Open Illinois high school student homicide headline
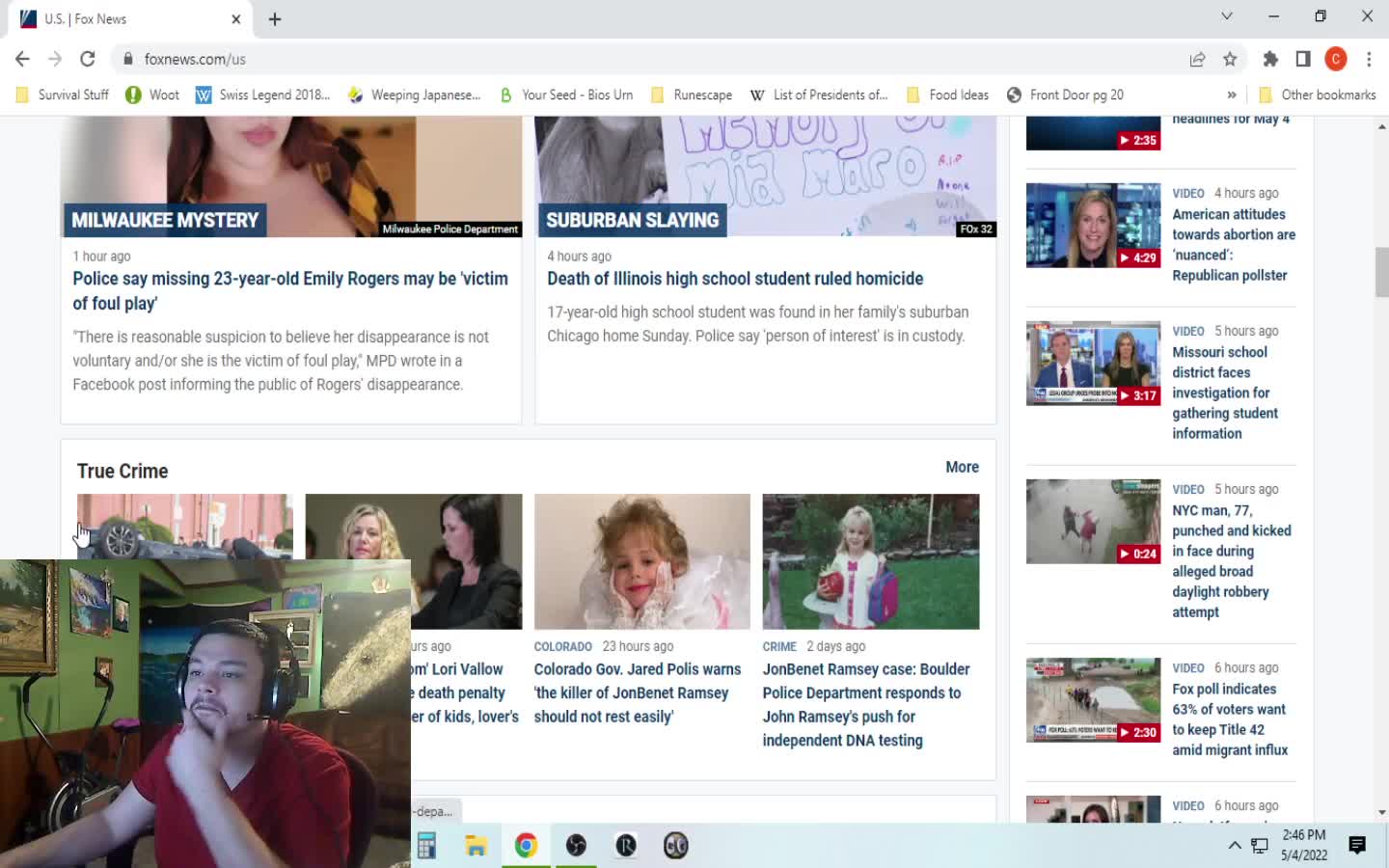Image resolution: width=1389 pixels, height=868 pixels. [x=735, y=279]
